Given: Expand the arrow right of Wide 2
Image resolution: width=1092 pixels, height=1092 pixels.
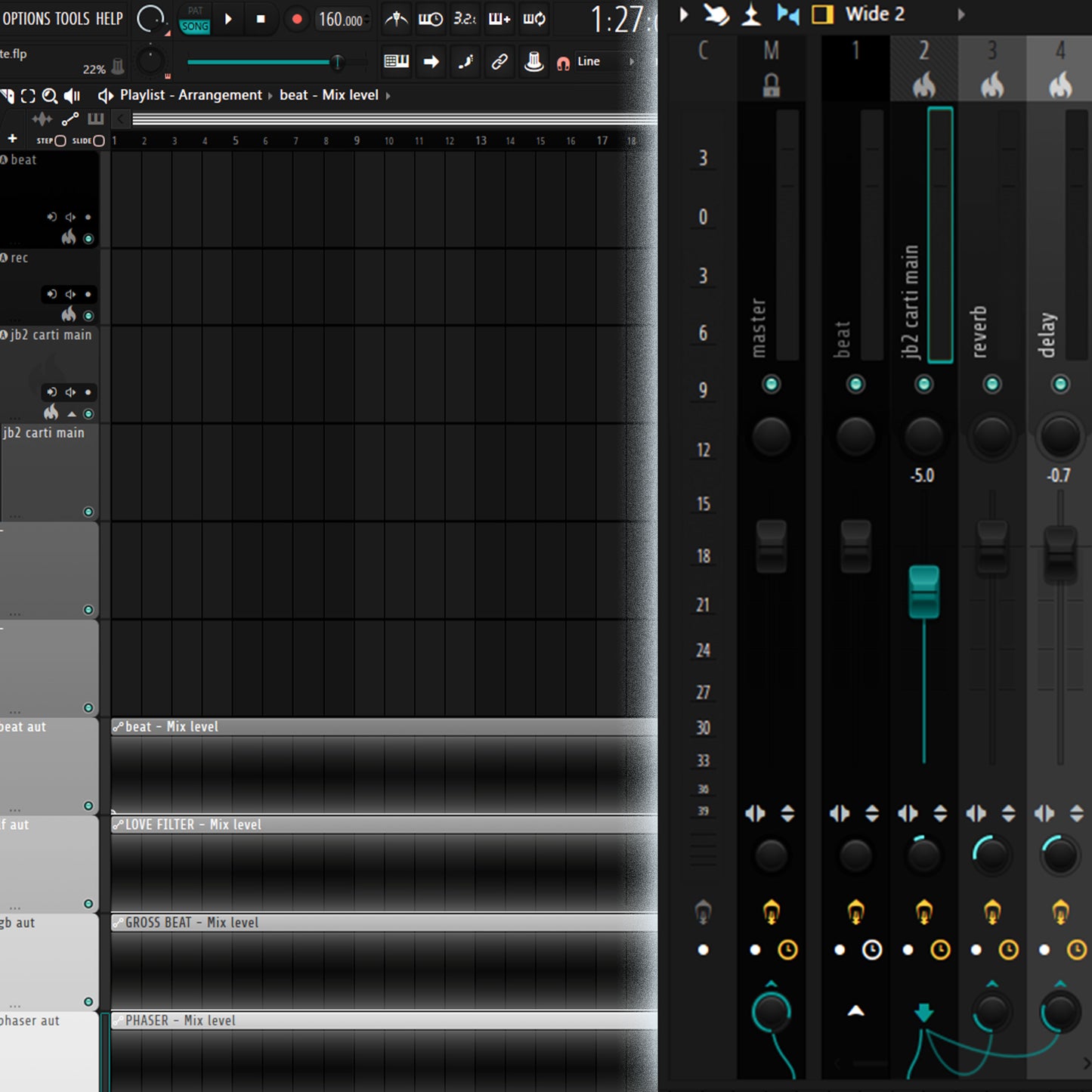Looking at the screenshot, I should tap(961, 14).
